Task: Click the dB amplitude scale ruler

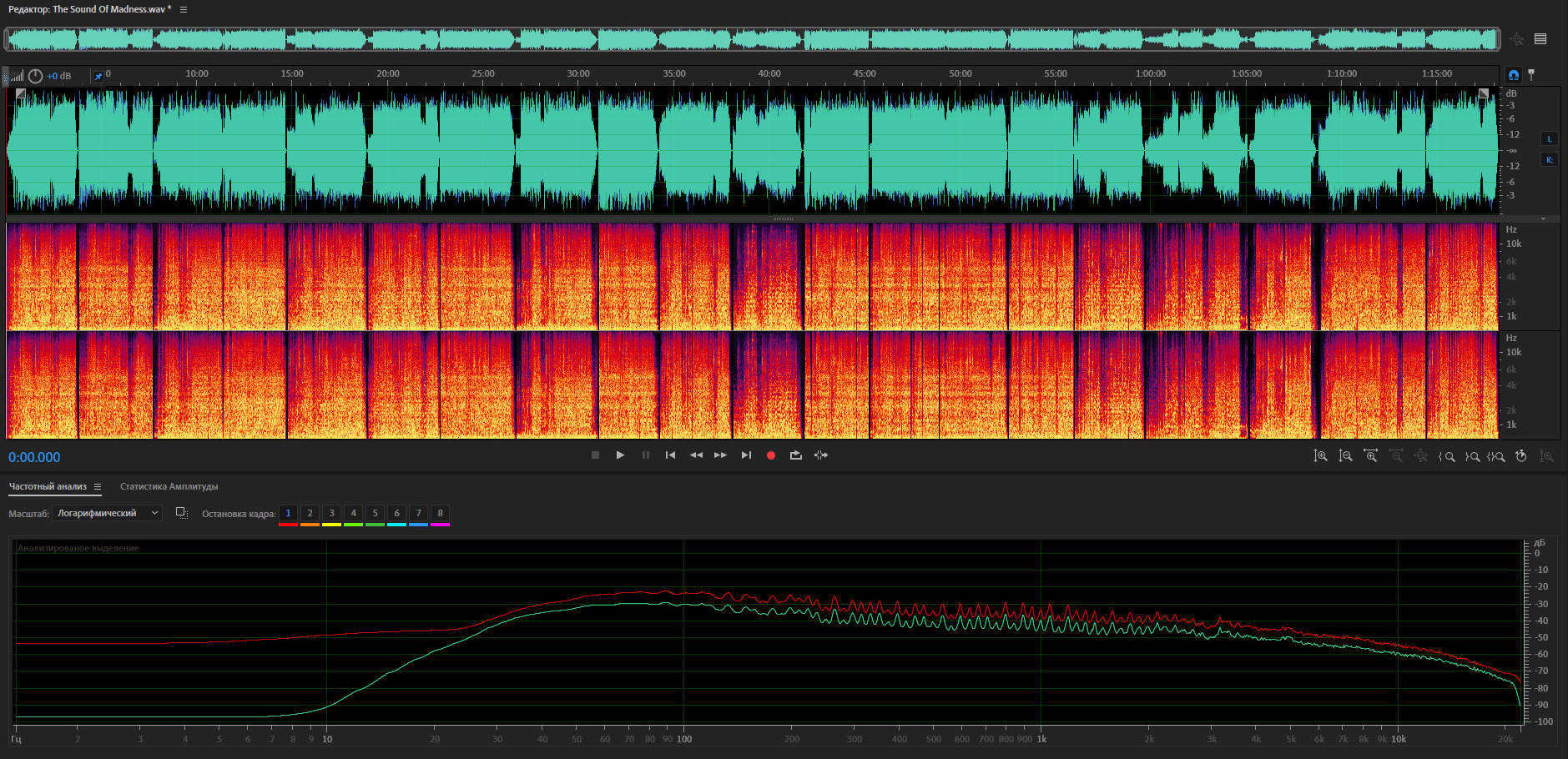Action: [x=1512, y=150]
